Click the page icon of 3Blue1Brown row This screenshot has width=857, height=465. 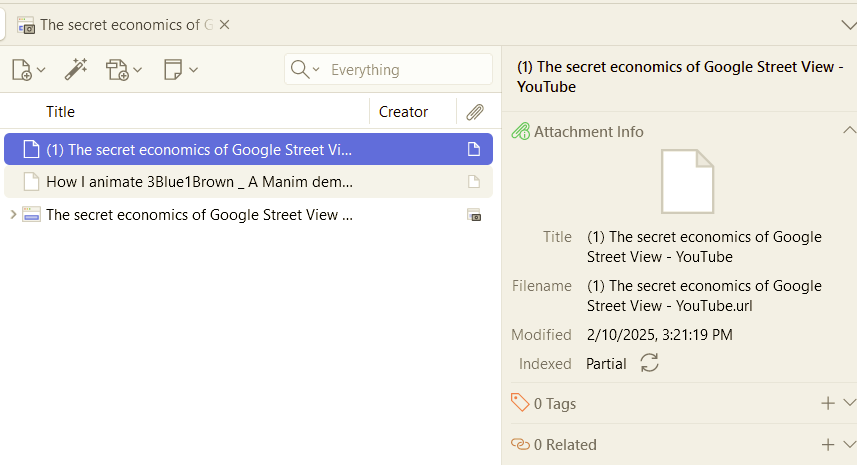click(x=31, y=182)
